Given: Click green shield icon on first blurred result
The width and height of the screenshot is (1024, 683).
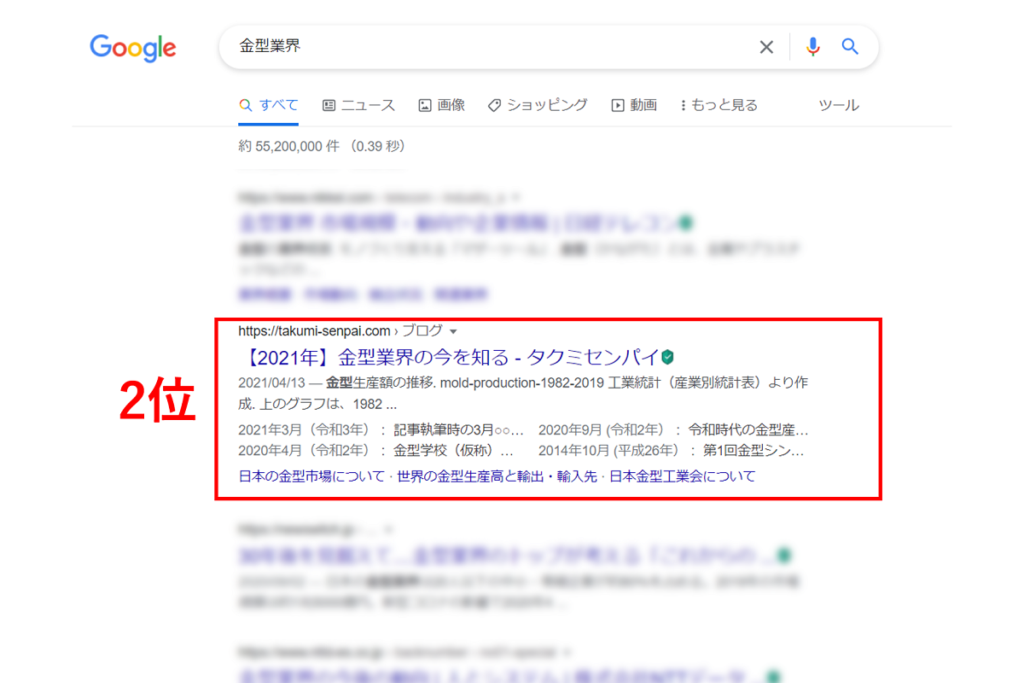Looking at the screenshot, I should point(686,223).
